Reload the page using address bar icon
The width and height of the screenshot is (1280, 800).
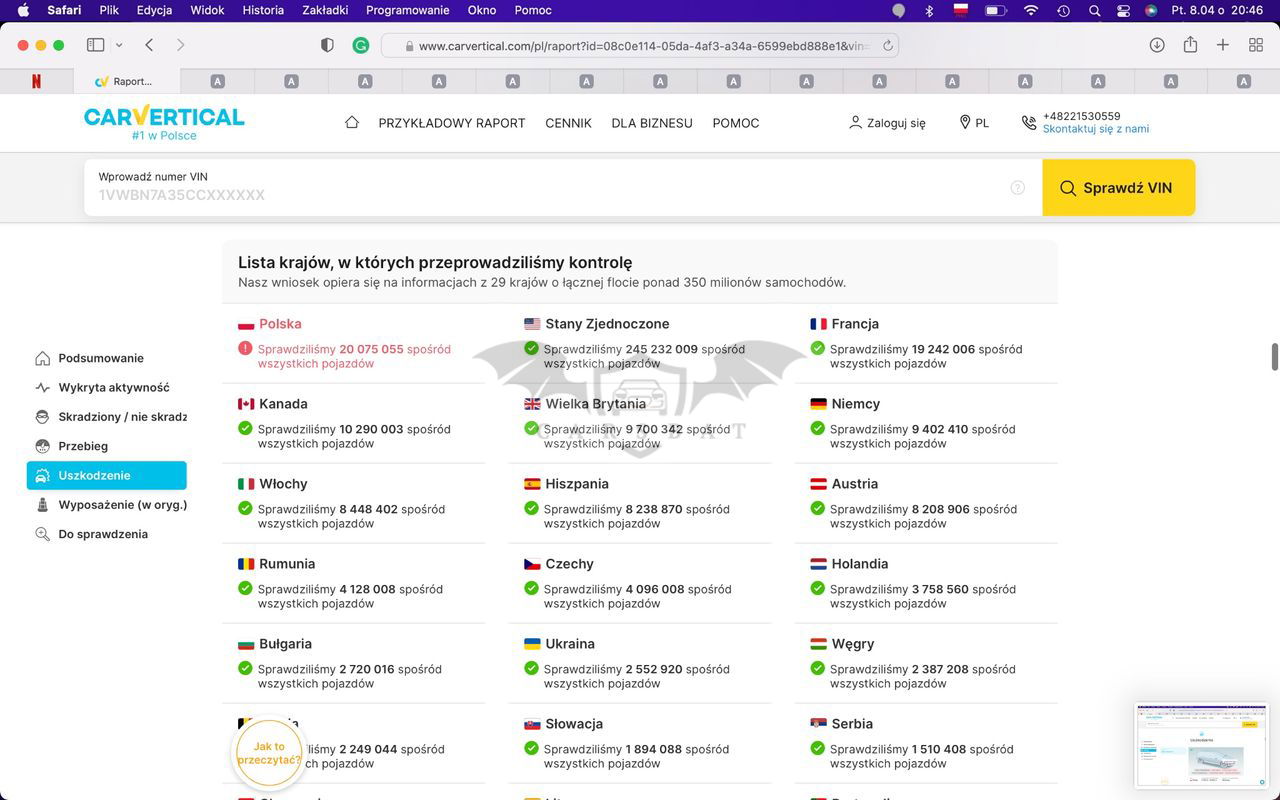click(887, 46)
